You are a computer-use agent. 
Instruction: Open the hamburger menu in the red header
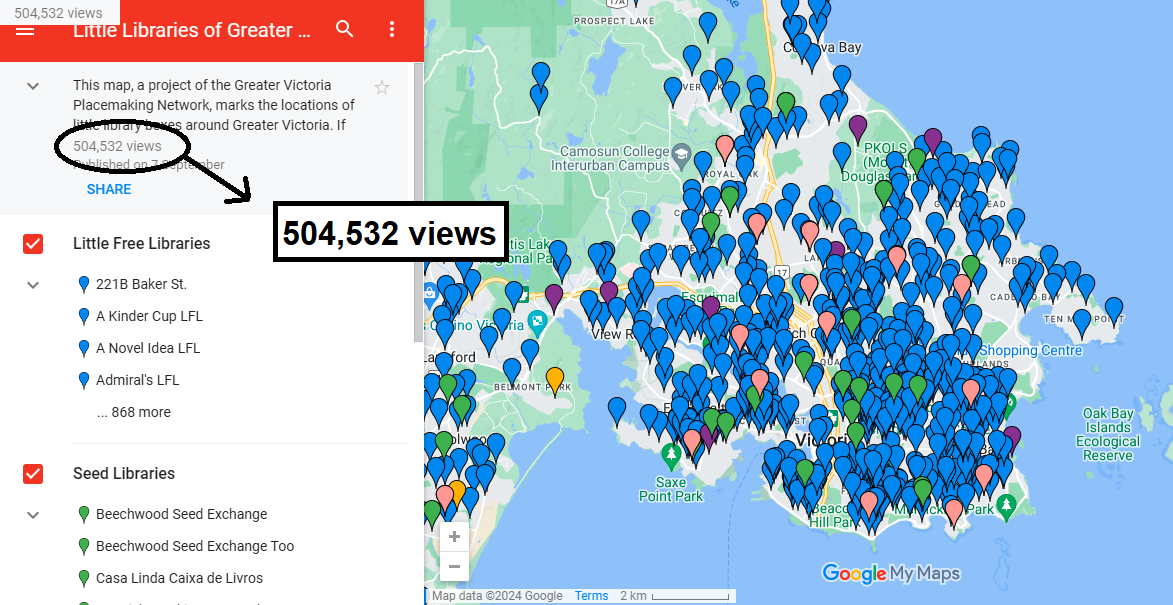(25, 31)
